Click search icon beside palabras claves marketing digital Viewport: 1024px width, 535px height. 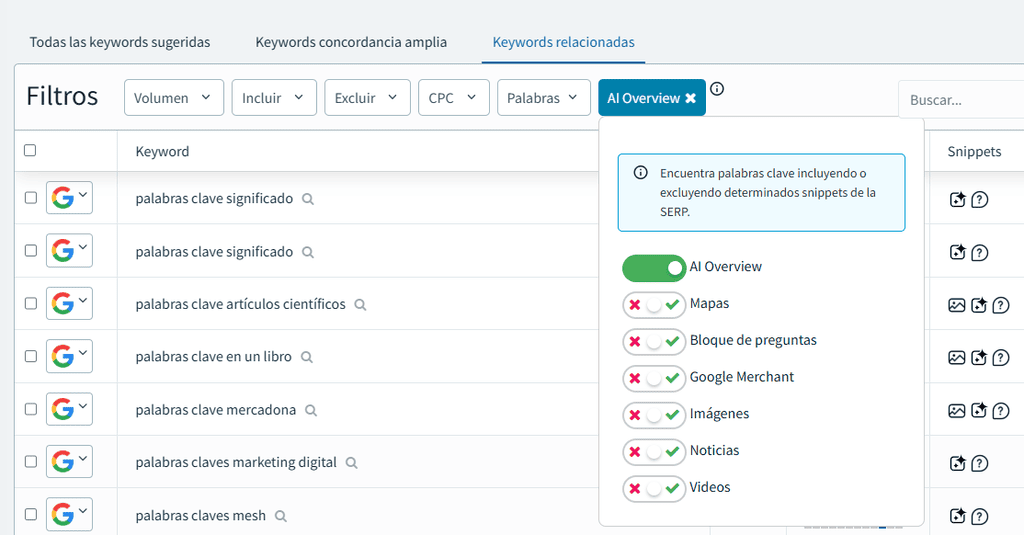coord(352,463)
